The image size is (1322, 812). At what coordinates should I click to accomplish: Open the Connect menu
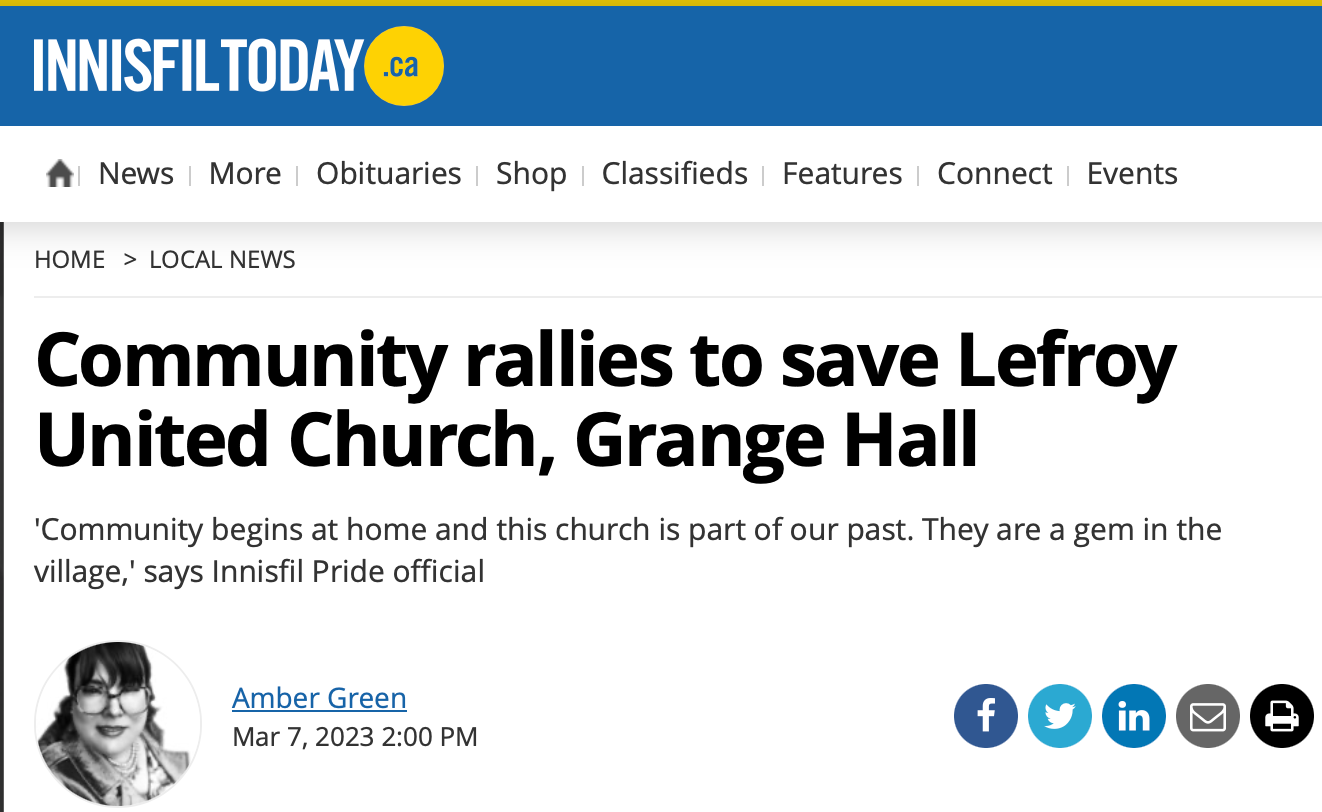pos(995,174)
